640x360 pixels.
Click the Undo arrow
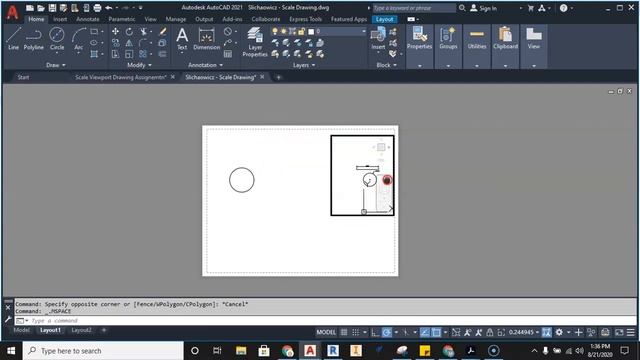click(109, 8)
